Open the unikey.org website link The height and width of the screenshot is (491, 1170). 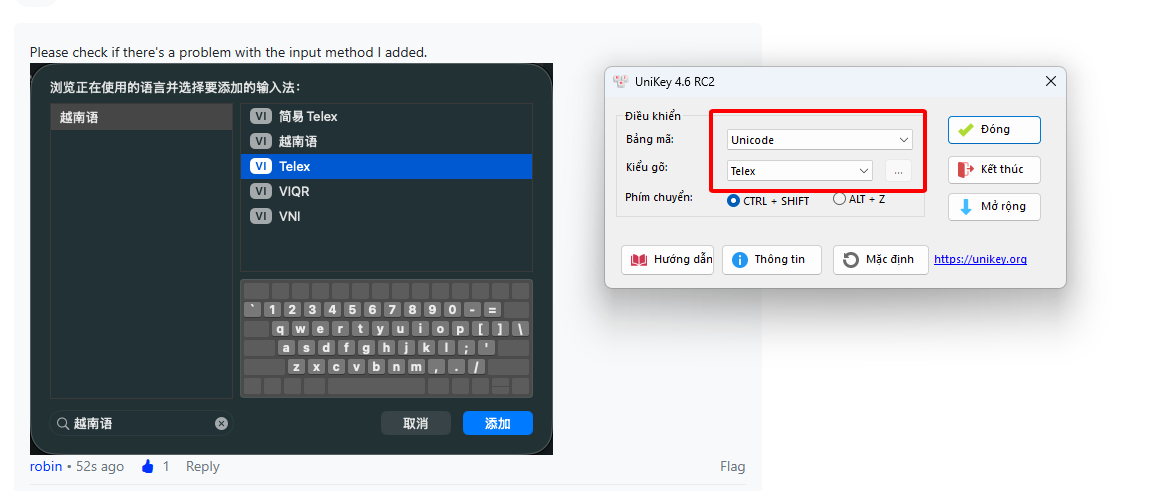click(980, 260)
